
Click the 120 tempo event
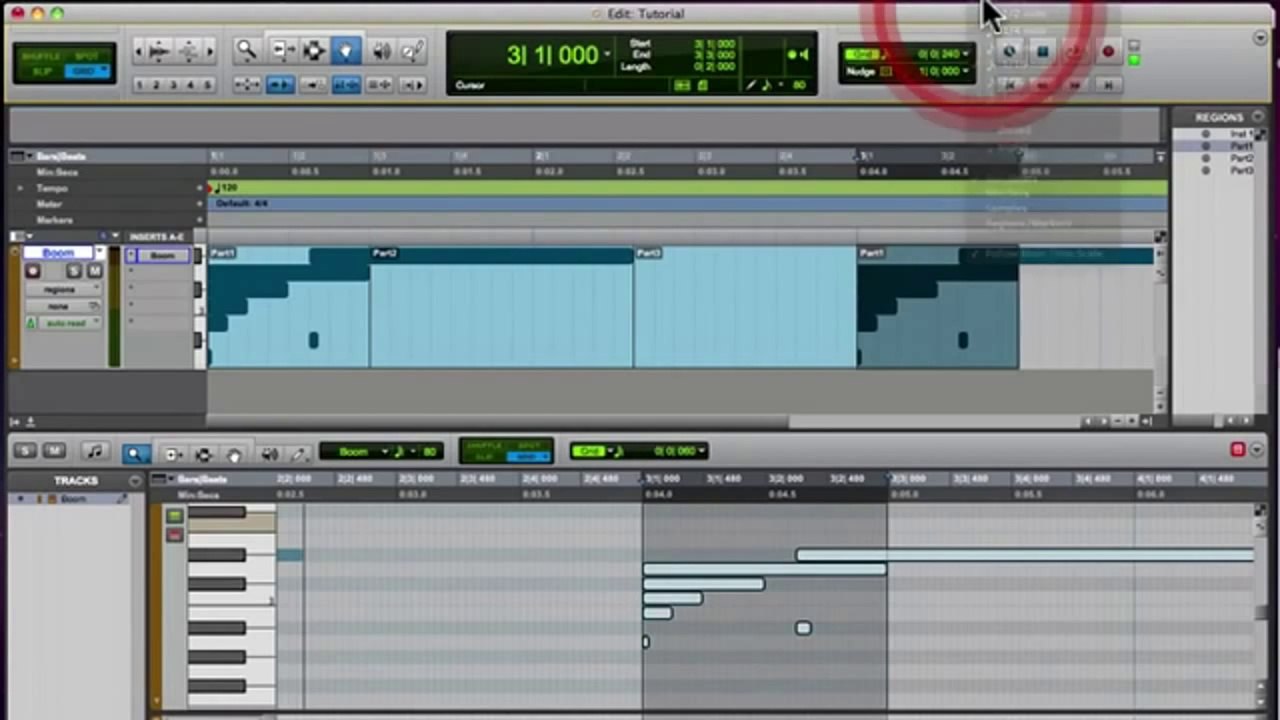point(226,188)
